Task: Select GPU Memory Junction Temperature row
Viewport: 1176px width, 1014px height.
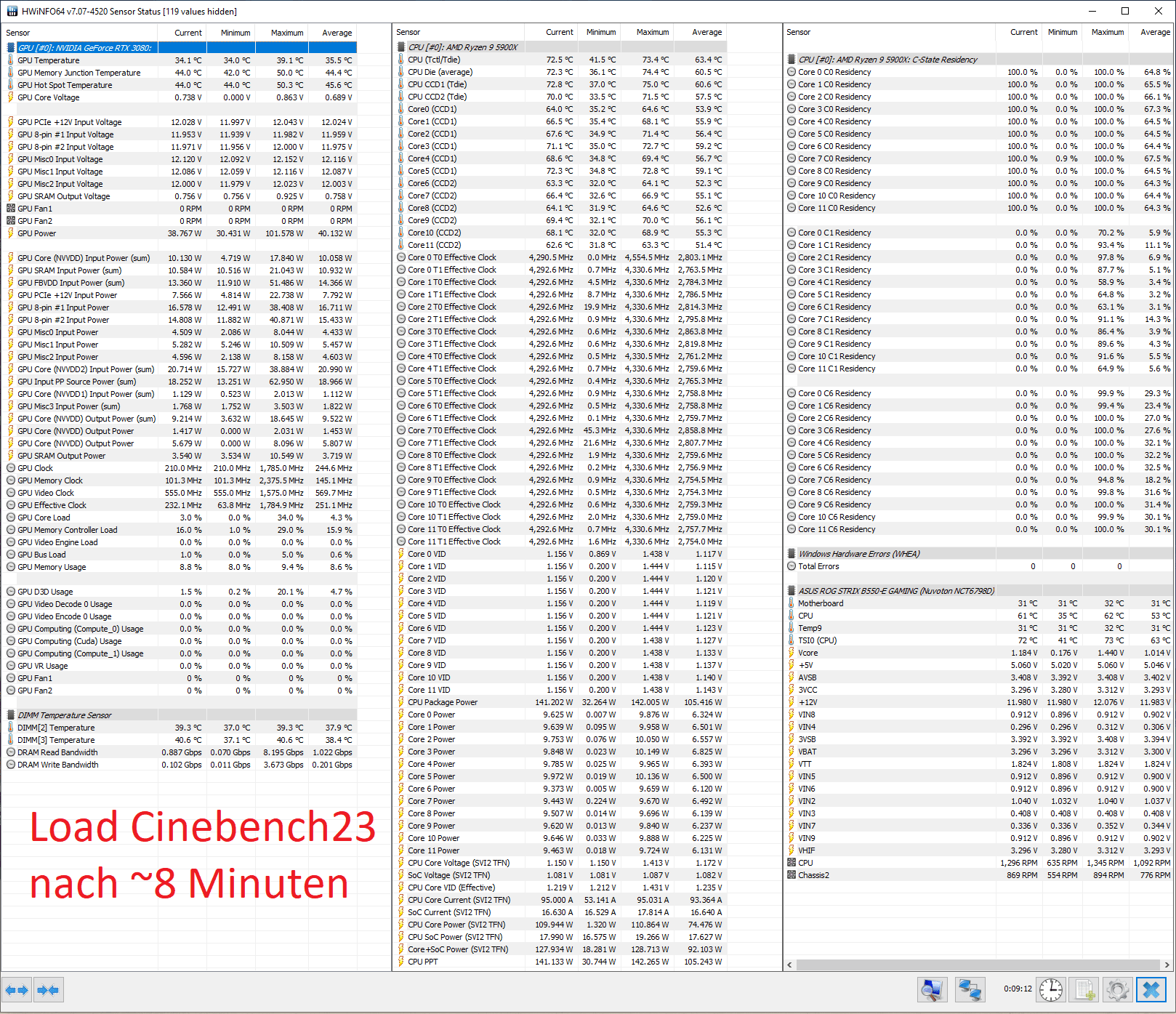Action: pos(180,73)
